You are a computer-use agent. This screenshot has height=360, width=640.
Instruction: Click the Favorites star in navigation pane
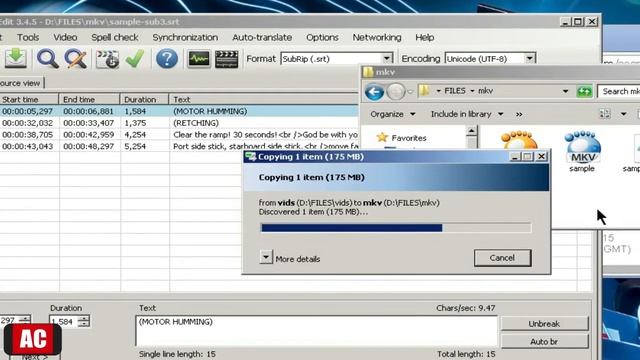click(x=382, y=138)
